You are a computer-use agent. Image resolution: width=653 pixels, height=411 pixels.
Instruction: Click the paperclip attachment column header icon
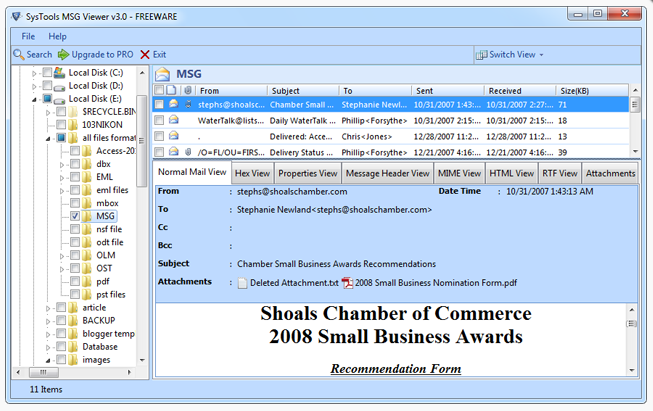[x=188, y=90]
